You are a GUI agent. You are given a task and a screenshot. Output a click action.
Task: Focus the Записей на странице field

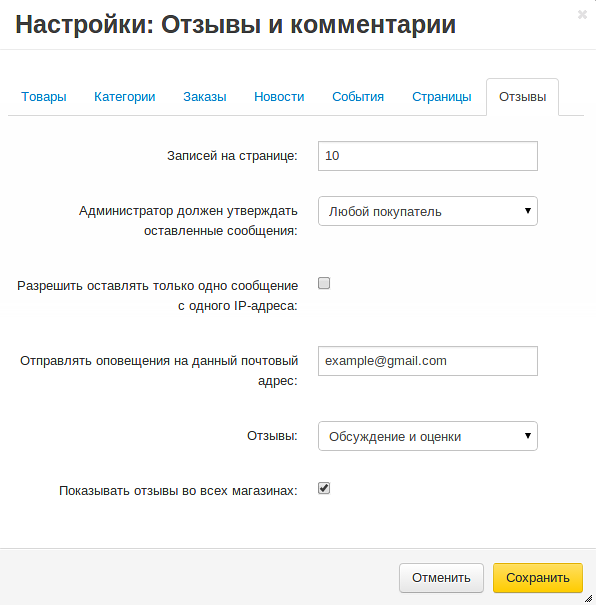tap(428, 156)
